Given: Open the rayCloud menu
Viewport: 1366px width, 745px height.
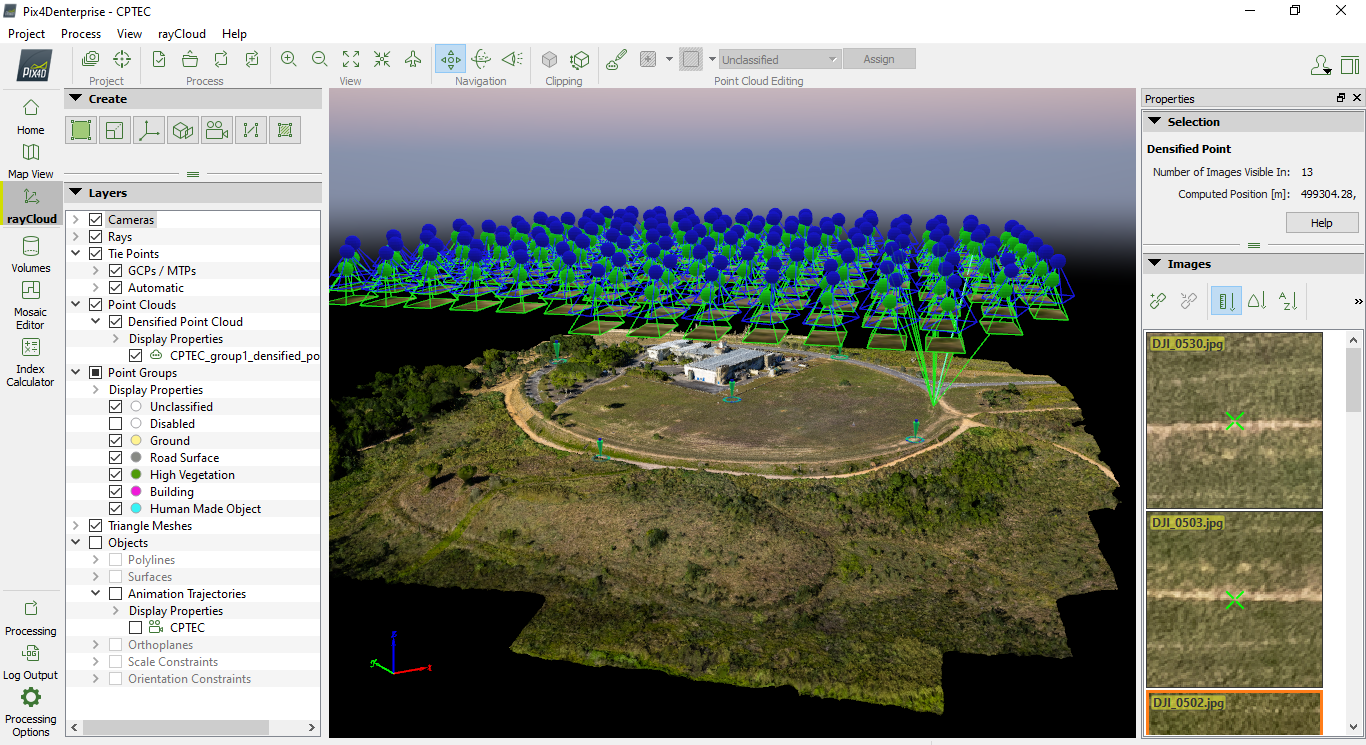Looking at the screenshot, I should click(181, 34).
